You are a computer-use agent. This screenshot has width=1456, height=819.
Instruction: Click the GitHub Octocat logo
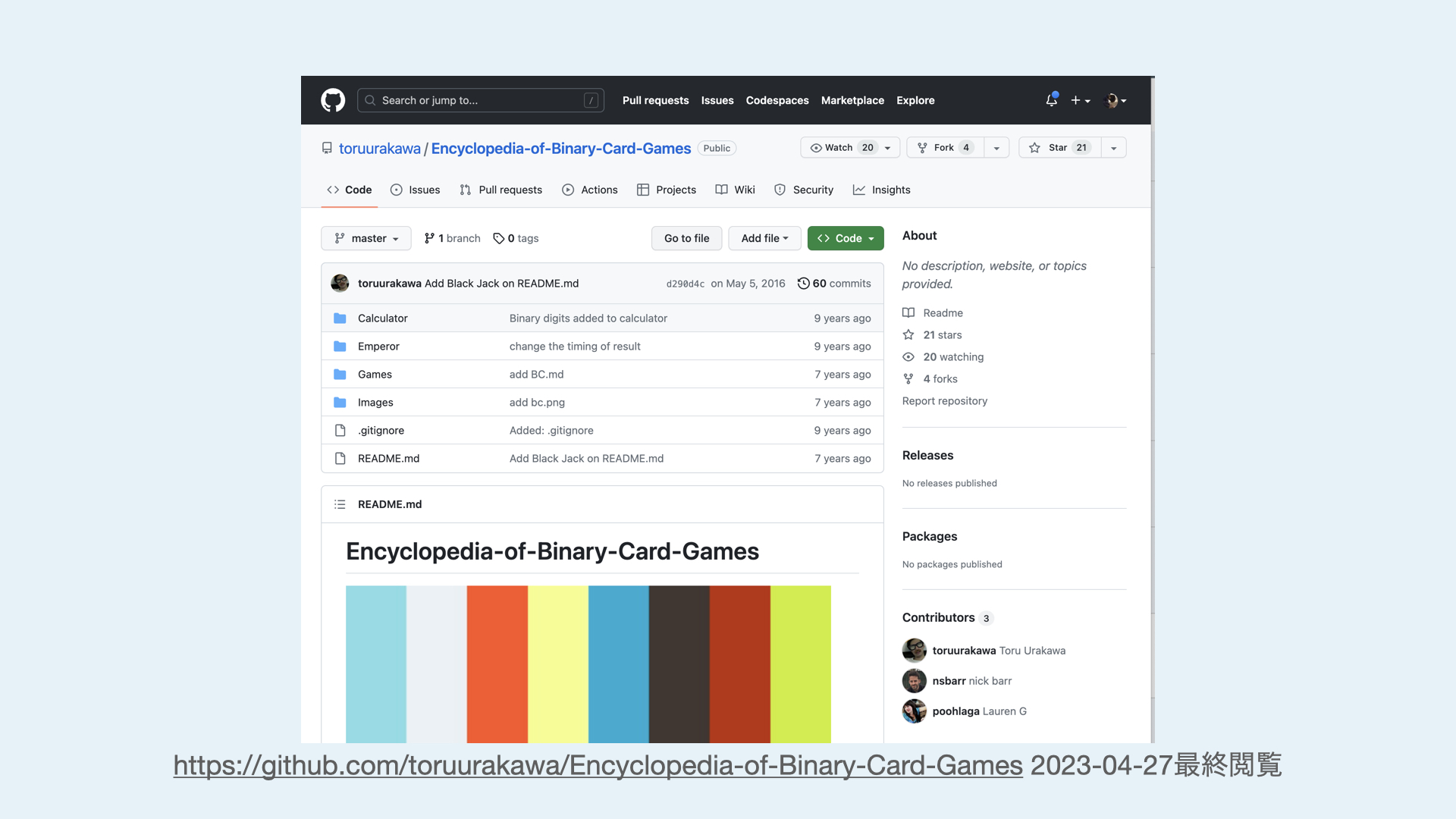click(x=332, y=100)
